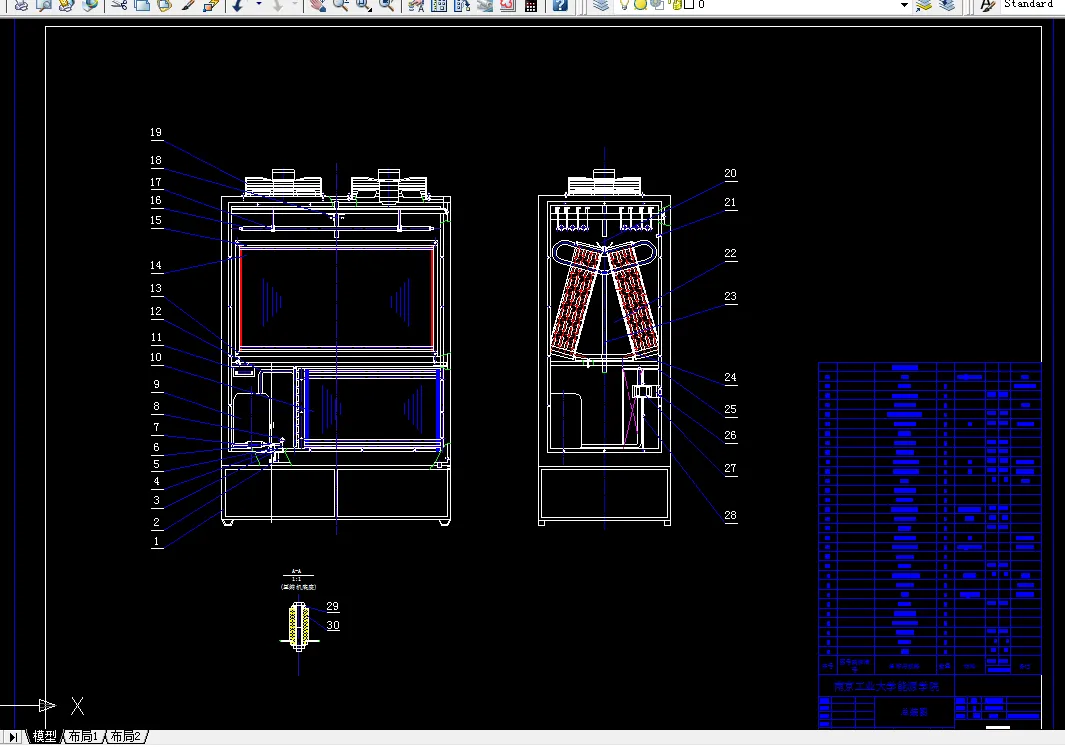Open the Block Editor icon
Image resolution: width=1065 pixels, height=747 pixels.
(211, 5)
